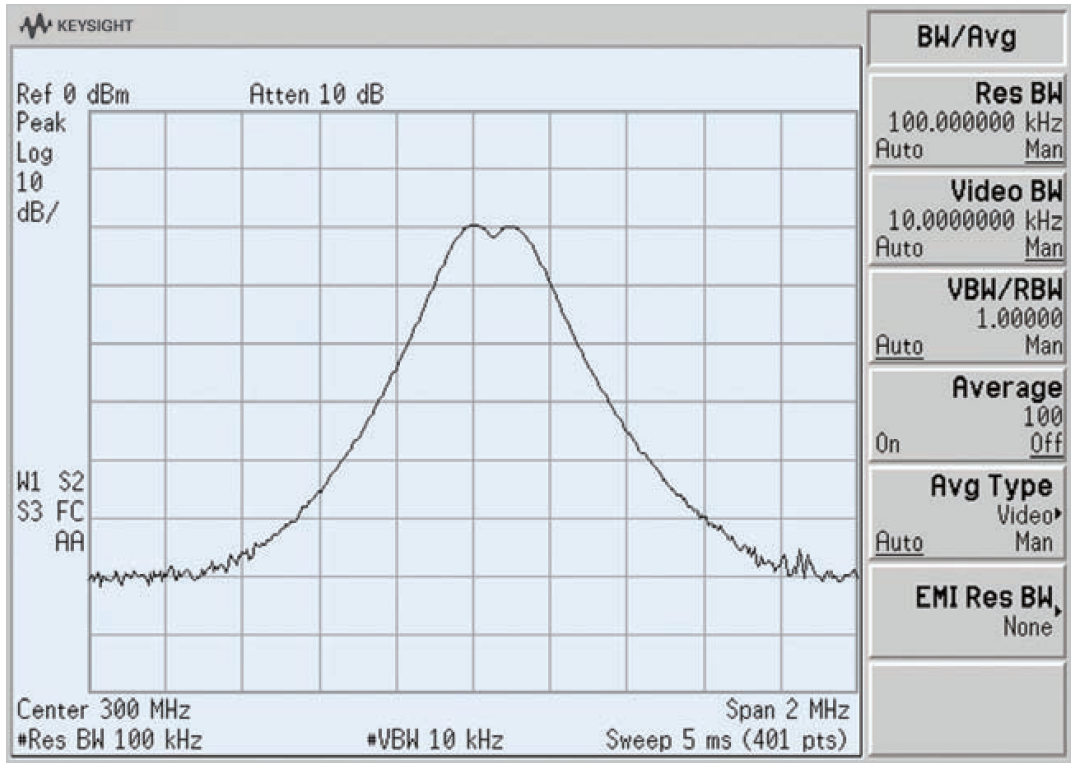Viewport: 1085px width, 768px height.
Task: Click the Ref 0 dBm annotation
Action: [73, 94]
